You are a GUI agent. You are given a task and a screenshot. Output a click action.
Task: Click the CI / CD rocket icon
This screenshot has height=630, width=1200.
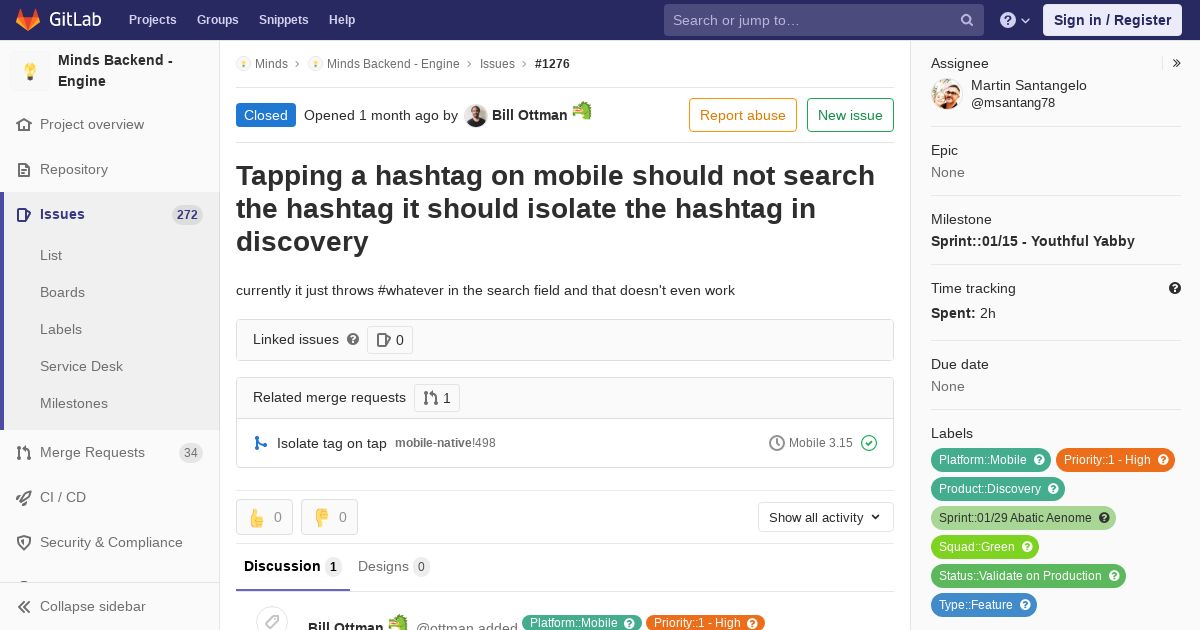click(x=24, y=498)
